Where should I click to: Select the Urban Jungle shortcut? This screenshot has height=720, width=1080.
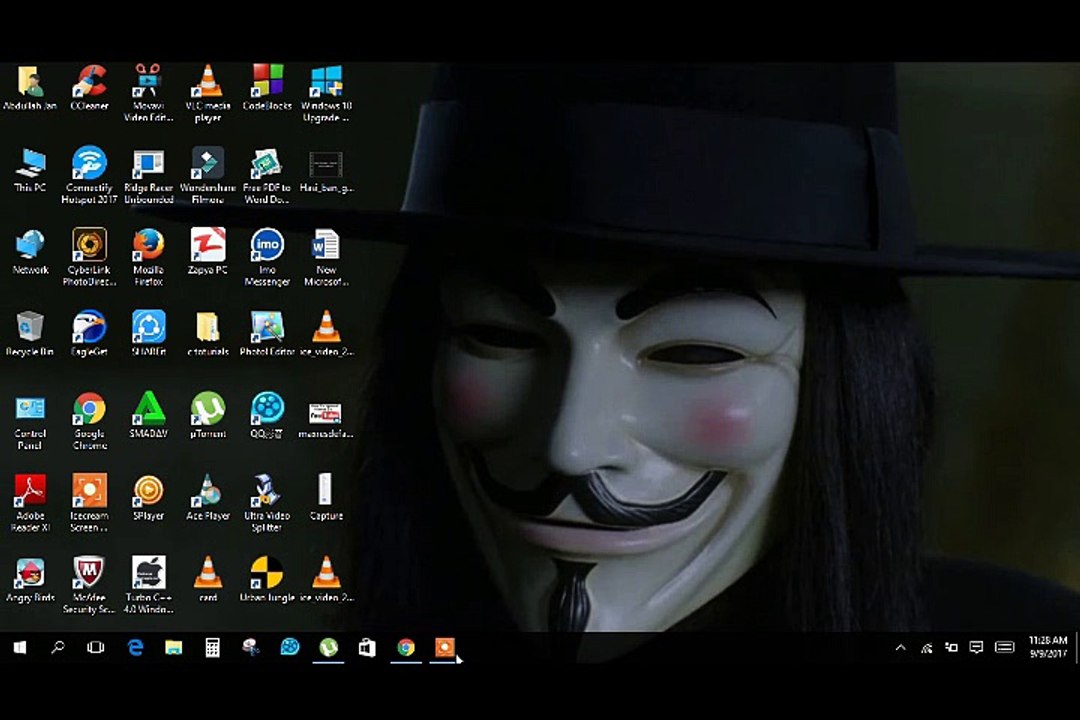click(x=267, y=579)
